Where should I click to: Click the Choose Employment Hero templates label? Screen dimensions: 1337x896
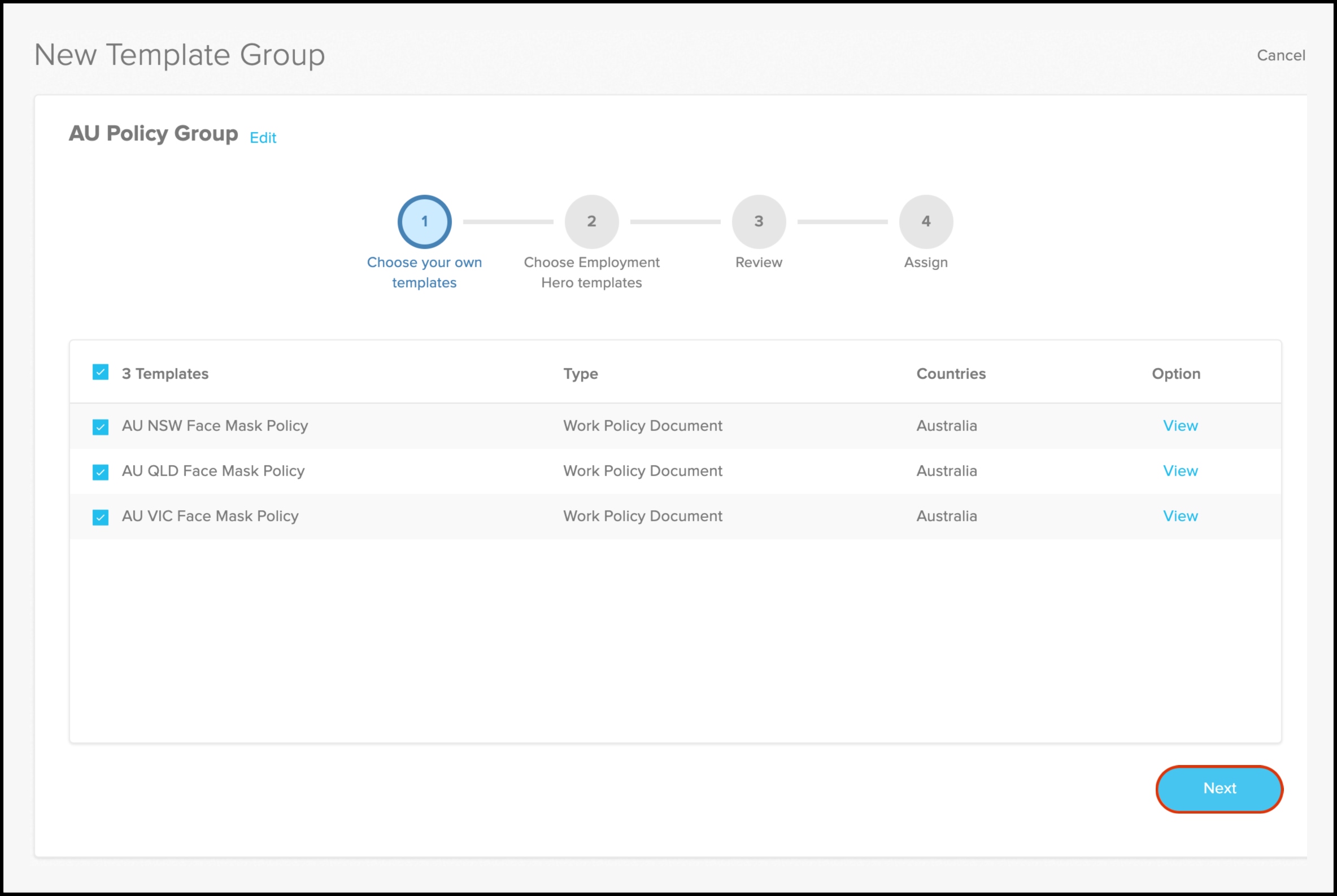tap(591, 272)
